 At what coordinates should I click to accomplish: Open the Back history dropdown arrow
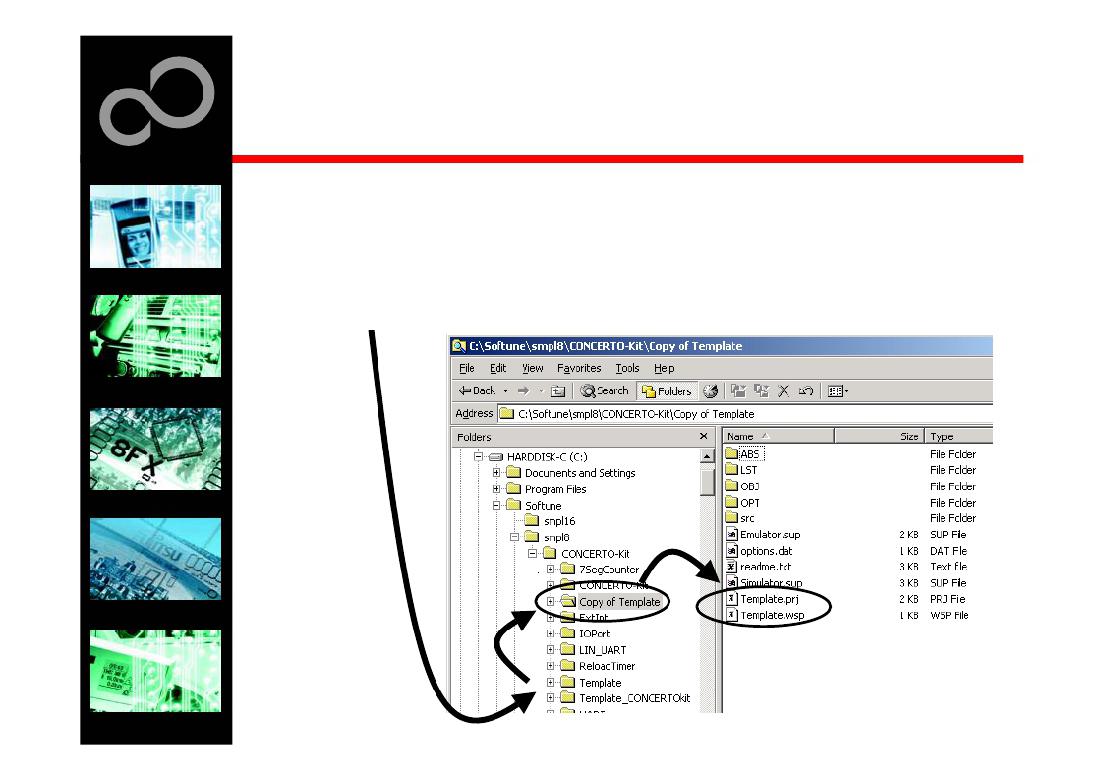click(x=505, y=391)
